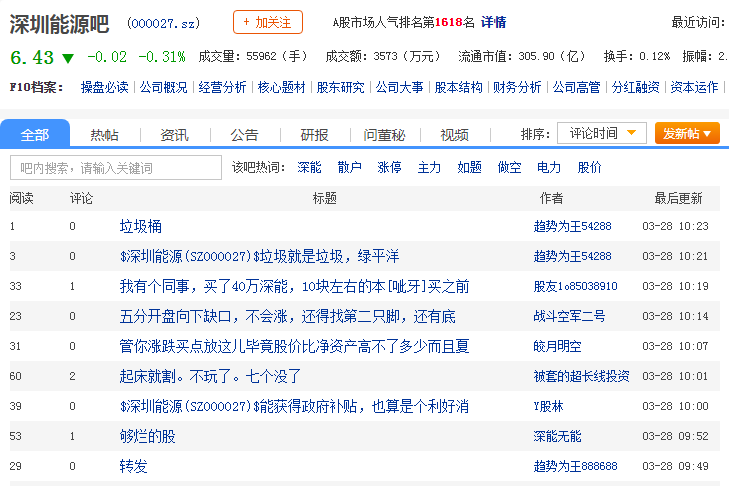This screenshot has height=486, width=729.
Task: Open the 资本运作 link
Action: (x=694, y=87)
